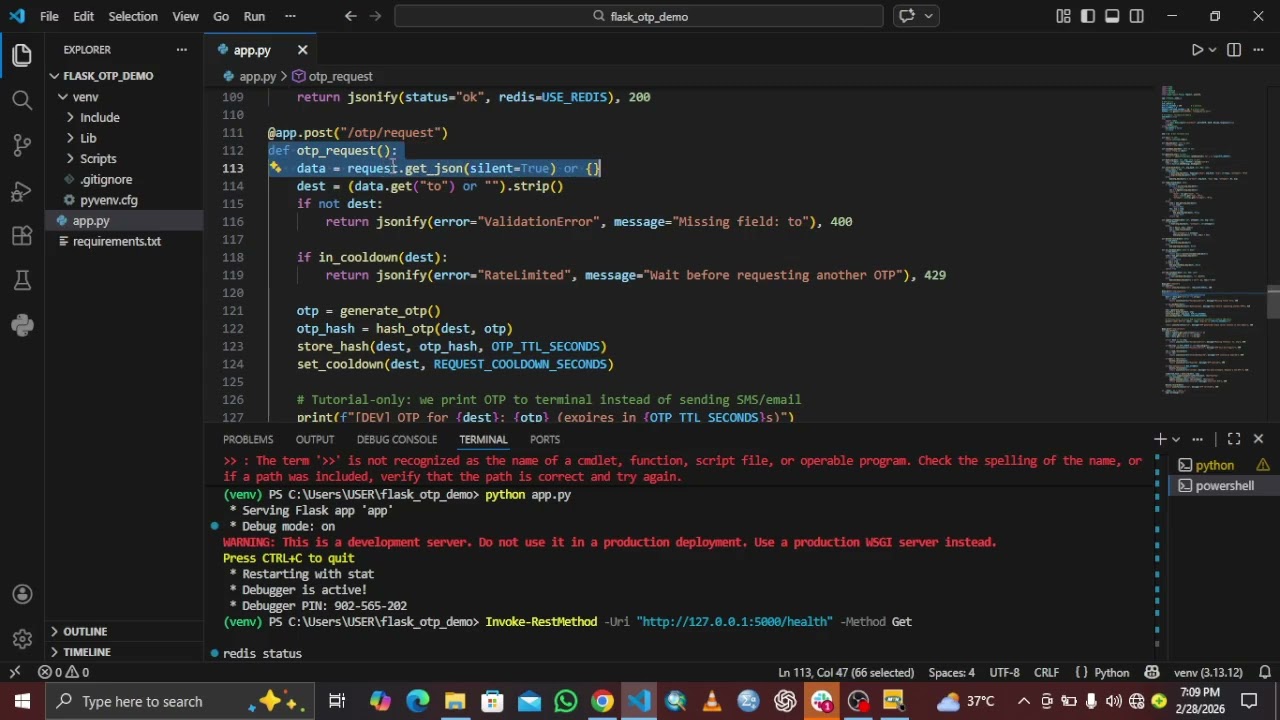The image size is (1280, 720).
Task: Open the Testing flask view
Action: tap(22, 281)
